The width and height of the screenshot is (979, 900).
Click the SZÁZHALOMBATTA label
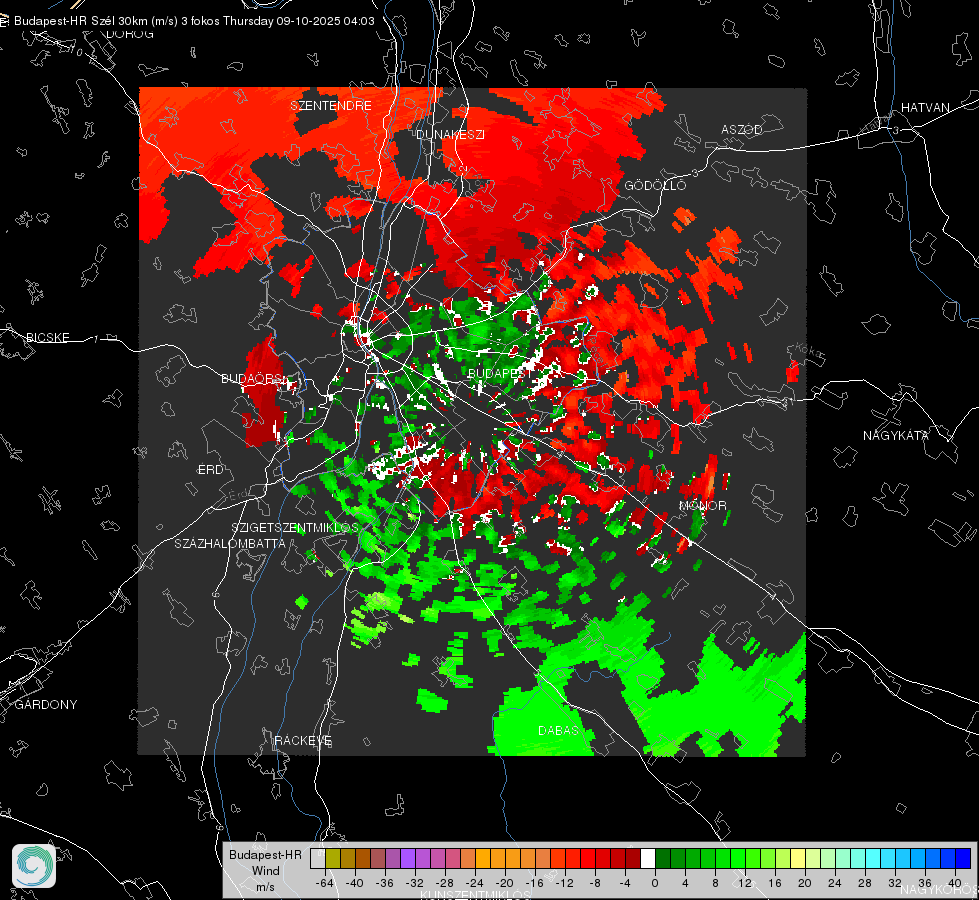point(230,543)
